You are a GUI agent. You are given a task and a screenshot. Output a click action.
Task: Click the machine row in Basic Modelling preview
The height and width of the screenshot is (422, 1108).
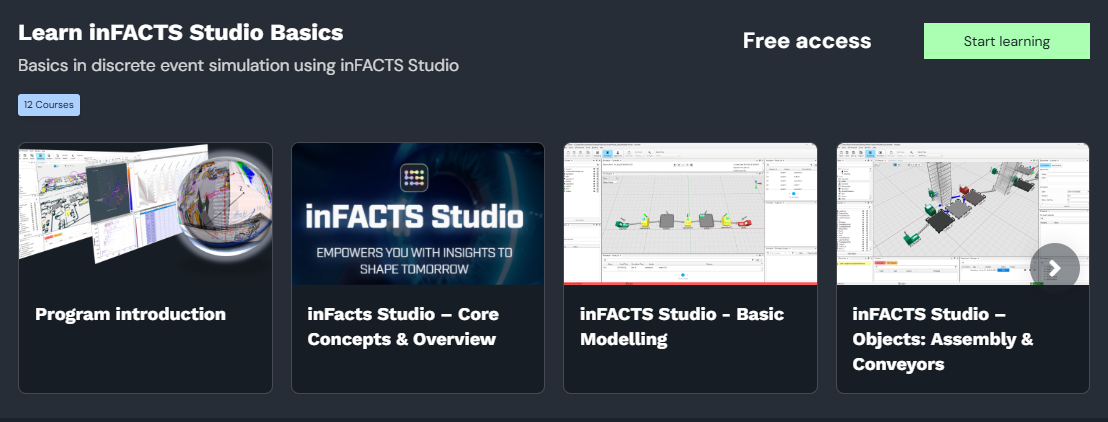[690, 219]
